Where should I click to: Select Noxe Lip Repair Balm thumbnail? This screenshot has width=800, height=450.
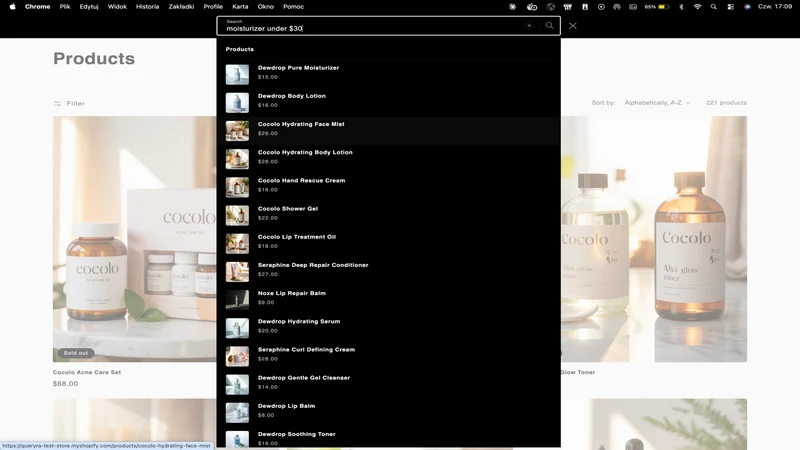point(237,299)
